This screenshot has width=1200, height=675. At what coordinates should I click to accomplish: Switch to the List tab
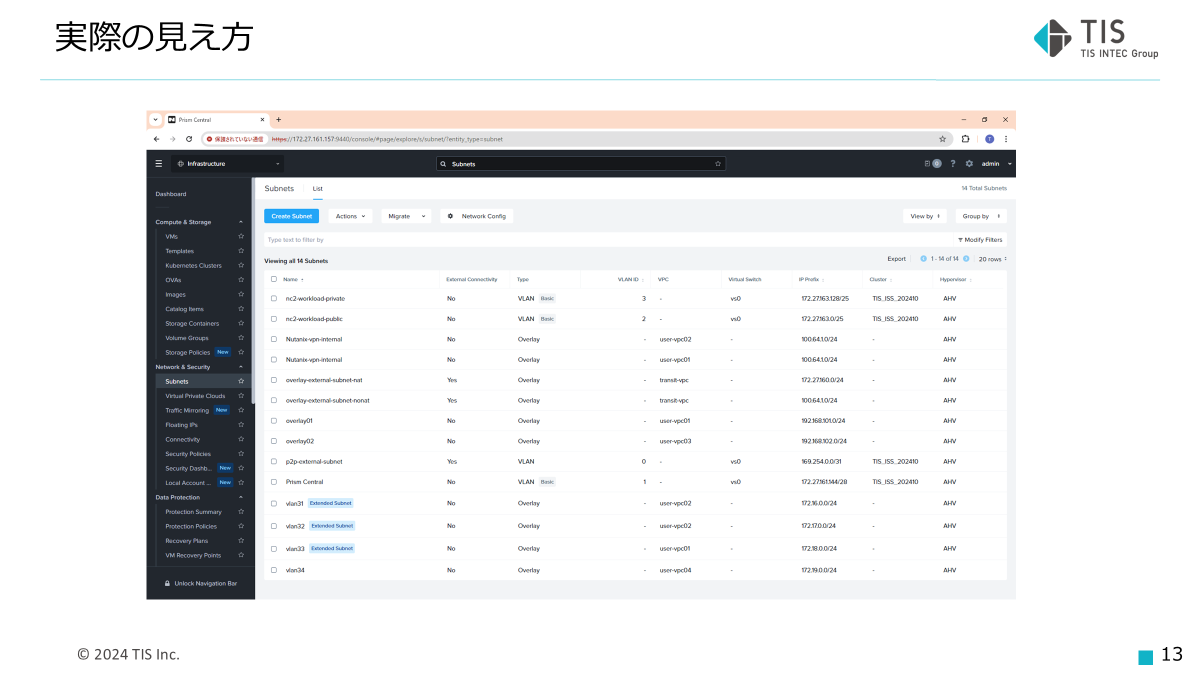(x=318, y=188)
